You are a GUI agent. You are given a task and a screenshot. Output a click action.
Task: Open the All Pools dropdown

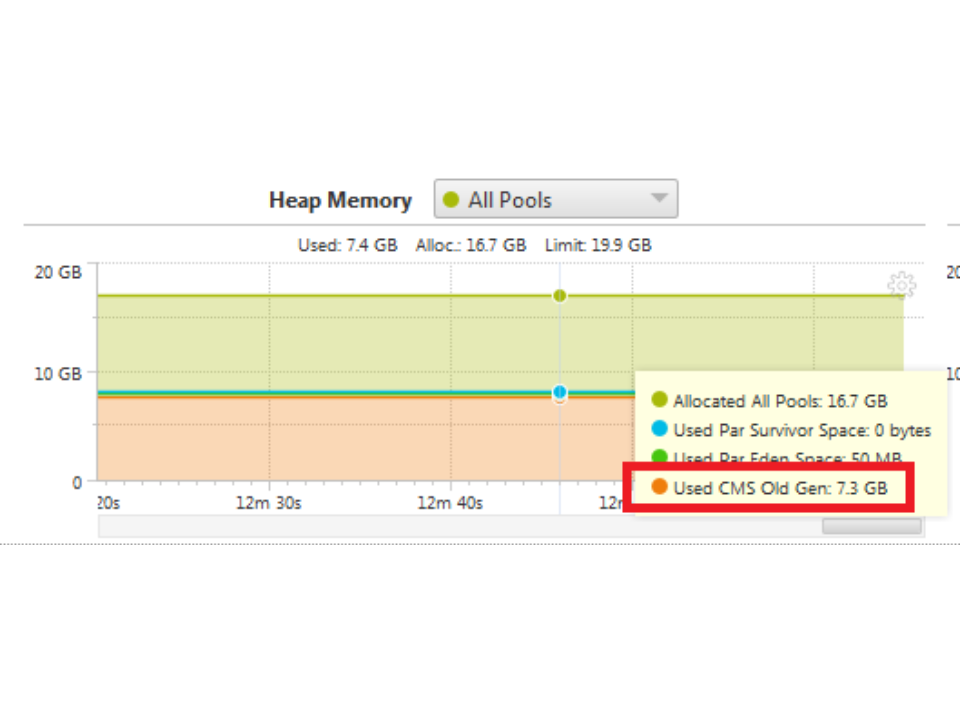[x=555, y=199]
